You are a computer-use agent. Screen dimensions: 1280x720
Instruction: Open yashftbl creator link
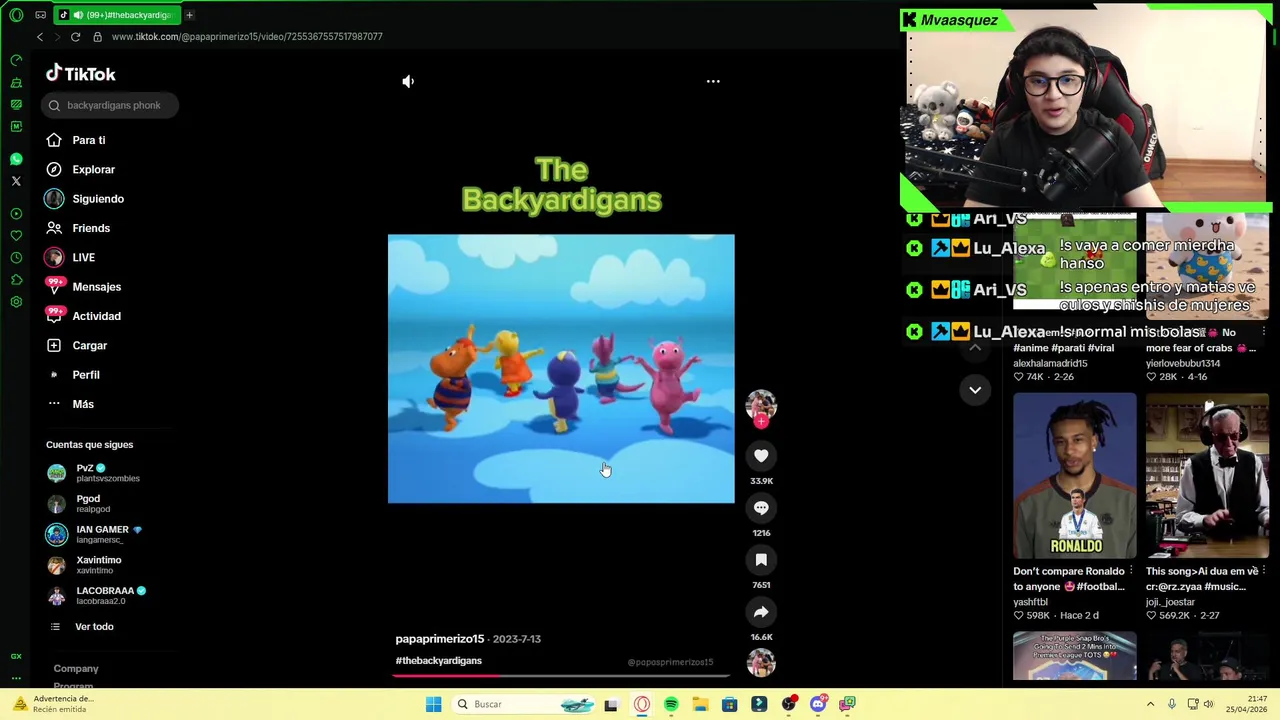click(x=1030, y=602)
